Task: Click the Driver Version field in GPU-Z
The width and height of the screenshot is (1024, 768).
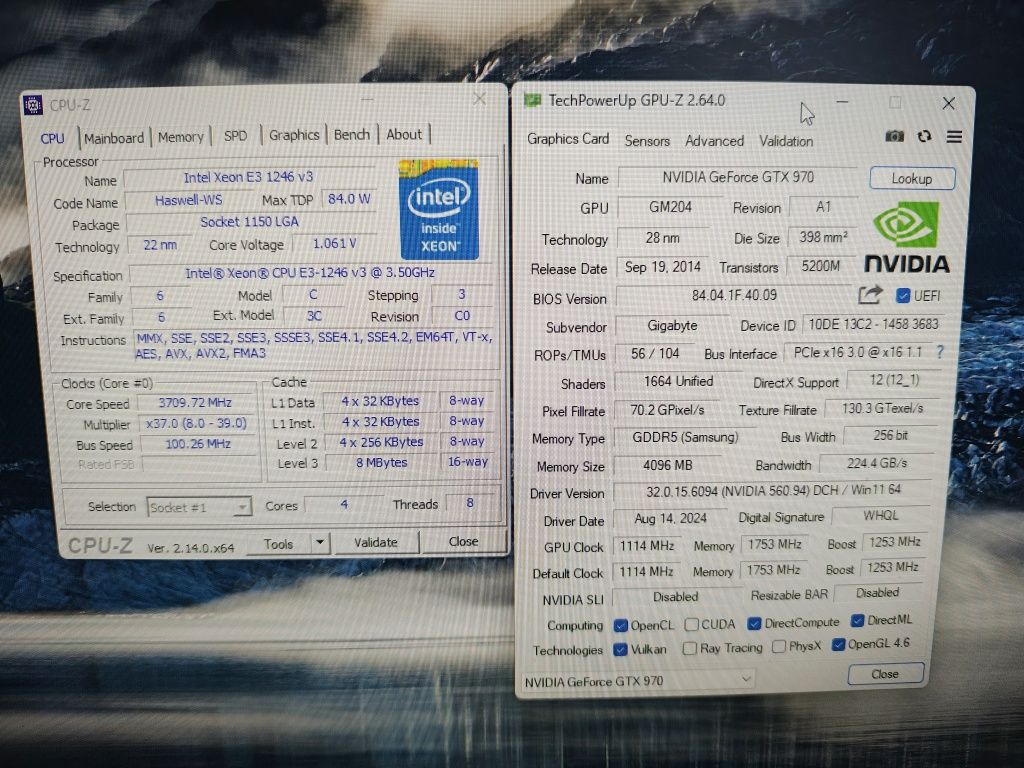Action: [773, 490]
